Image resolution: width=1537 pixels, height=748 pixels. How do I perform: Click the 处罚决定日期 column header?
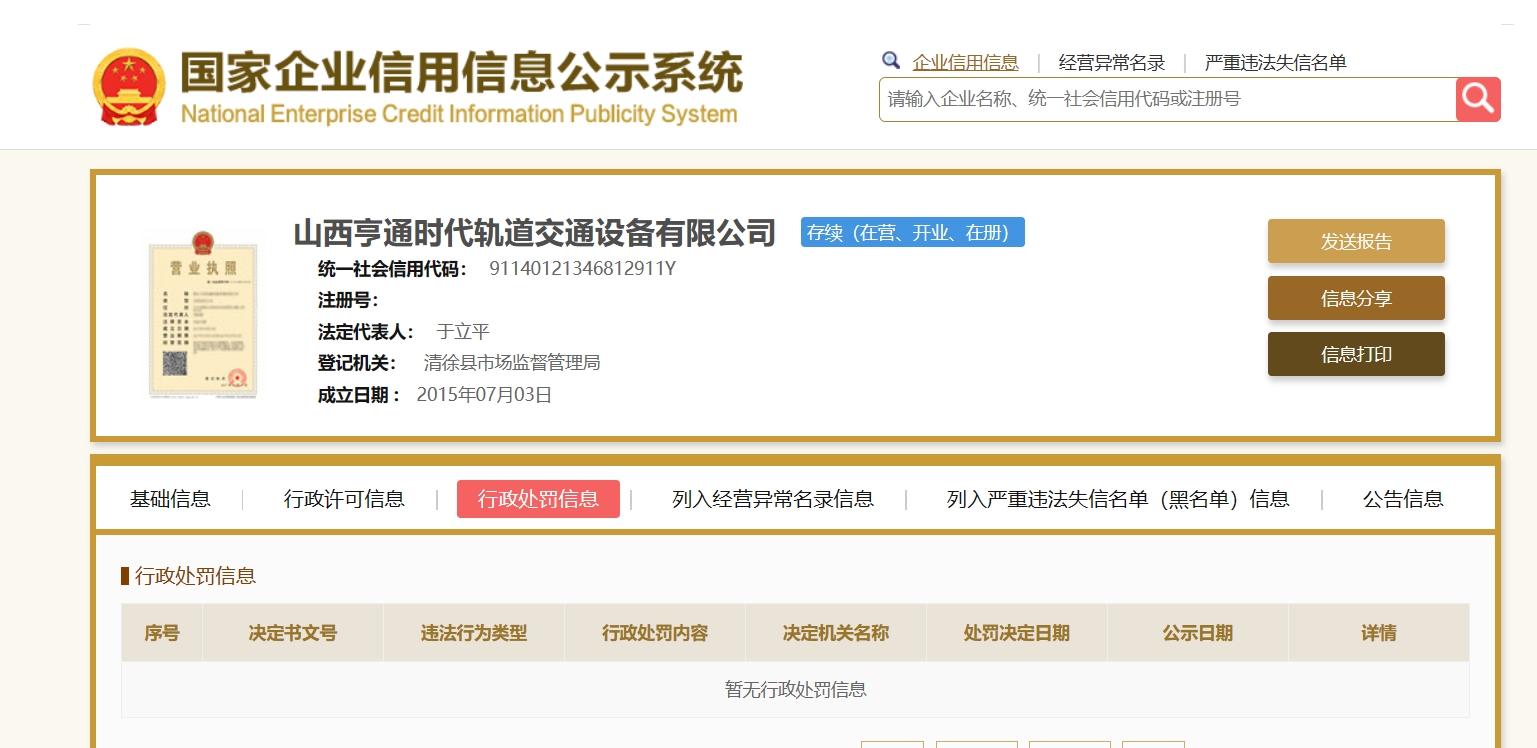1016,633
